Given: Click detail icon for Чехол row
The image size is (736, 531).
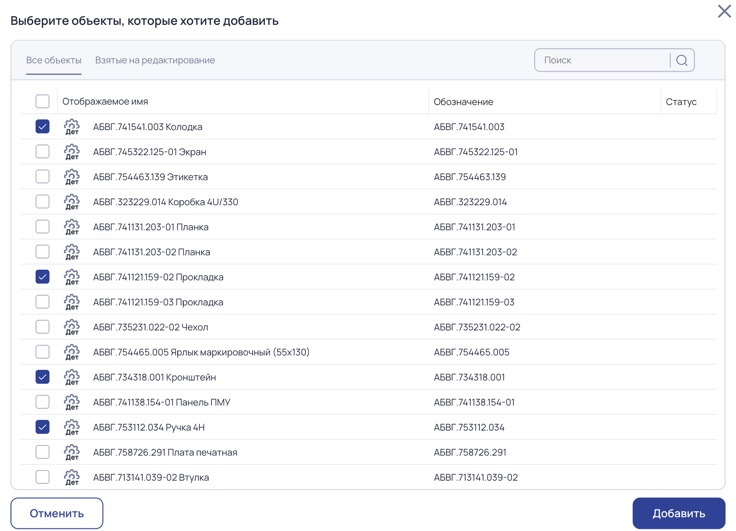Looking at the screenshot, I should [x=72, y=327].
